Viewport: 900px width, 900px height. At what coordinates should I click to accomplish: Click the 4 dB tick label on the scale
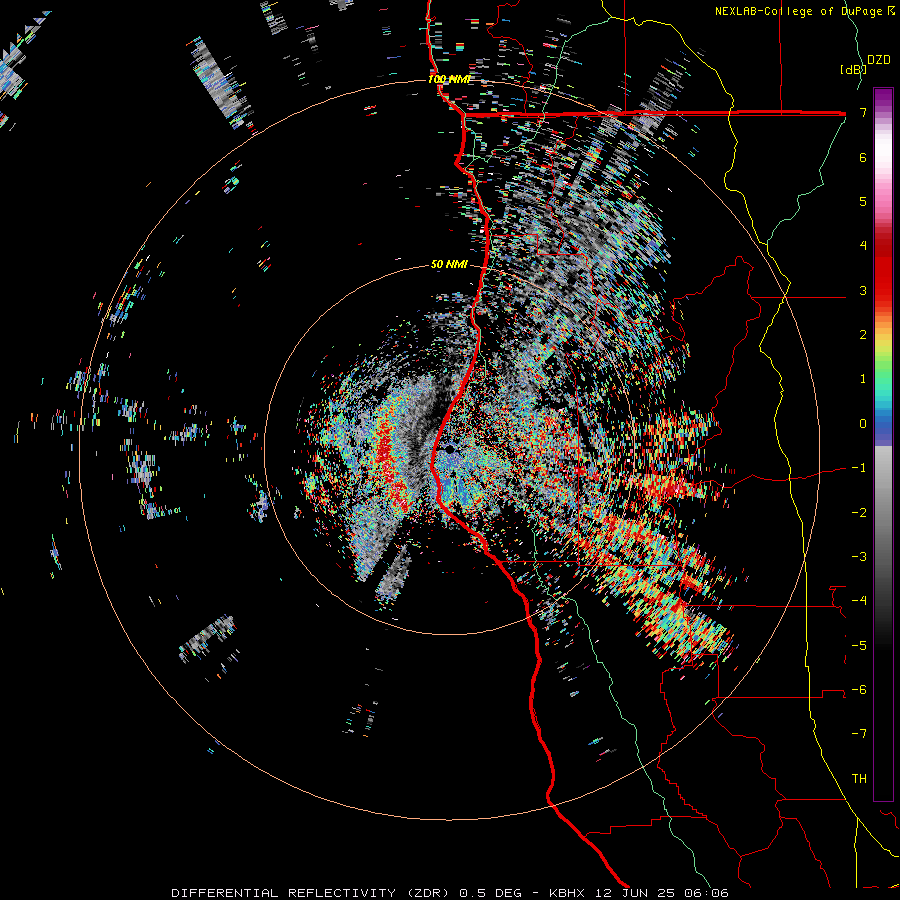tap(863, 246)
